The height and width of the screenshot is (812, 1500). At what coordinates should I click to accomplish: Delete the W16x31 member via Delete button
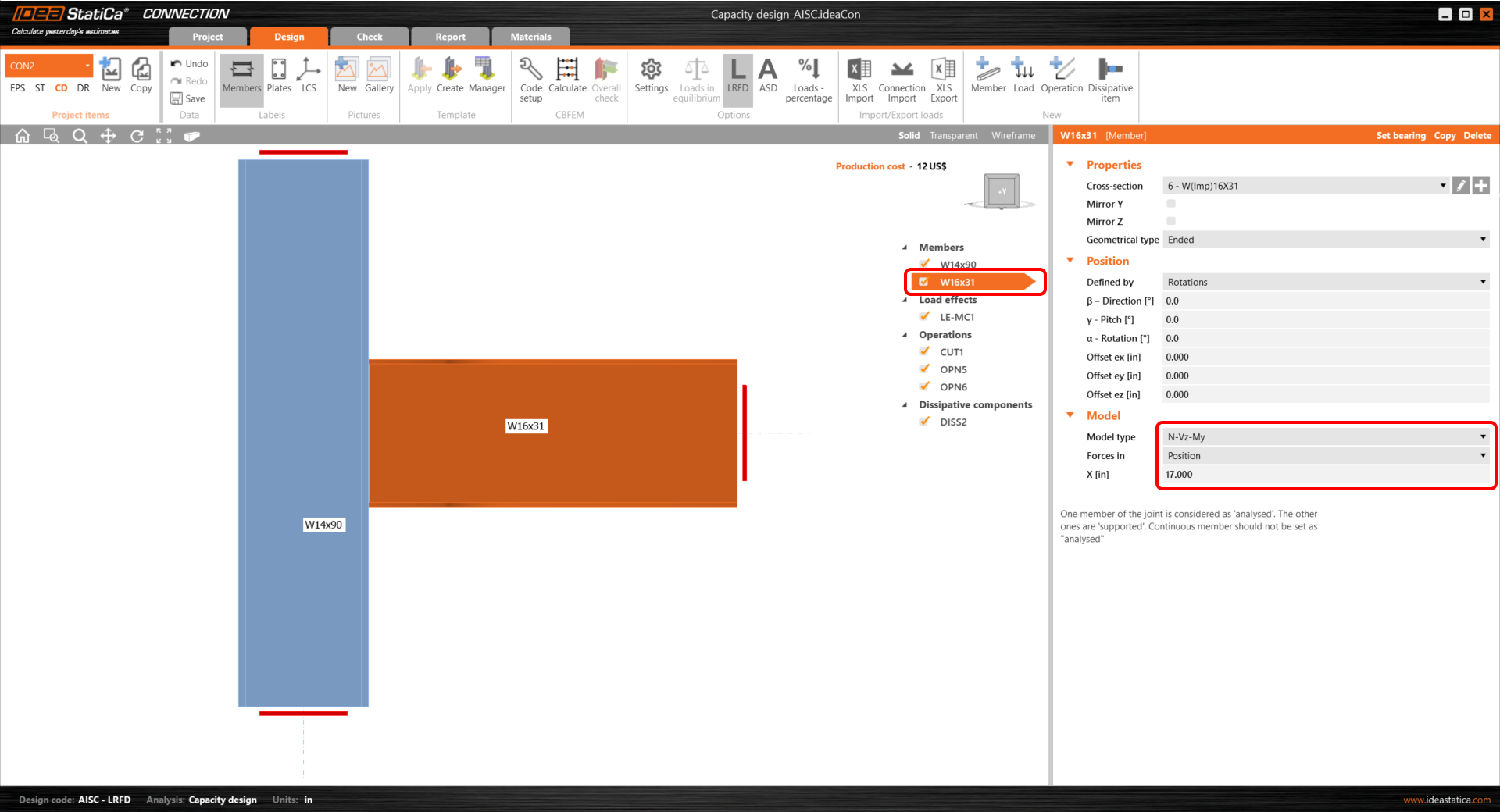tap(1477, 135)
